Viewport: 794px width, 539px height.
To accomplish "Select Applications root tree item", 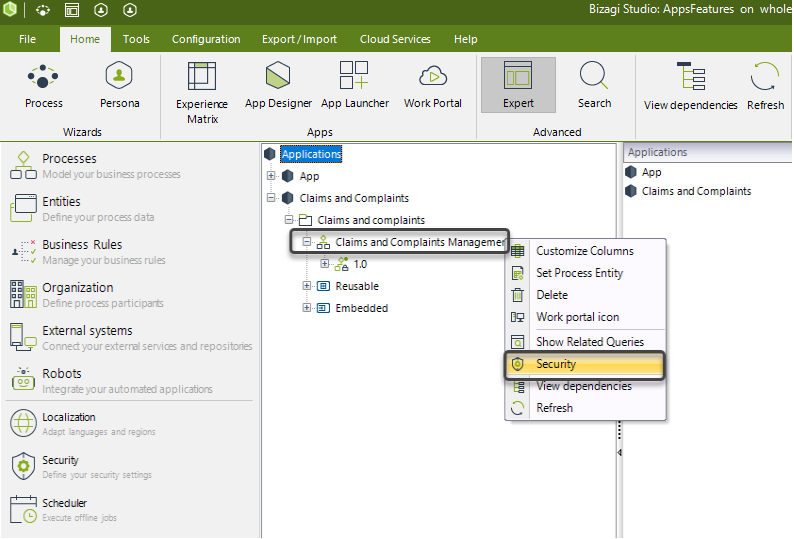I will click(x=311, y=154).
